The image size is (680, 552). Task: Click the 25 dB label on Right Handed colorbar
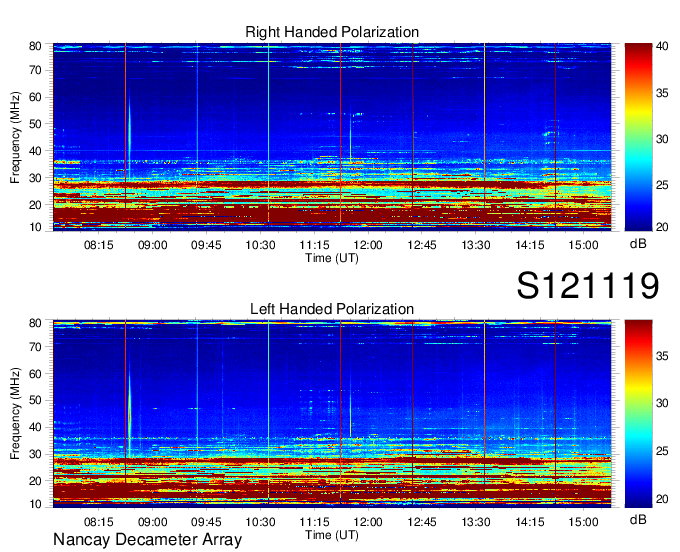[x=662, y=185]
